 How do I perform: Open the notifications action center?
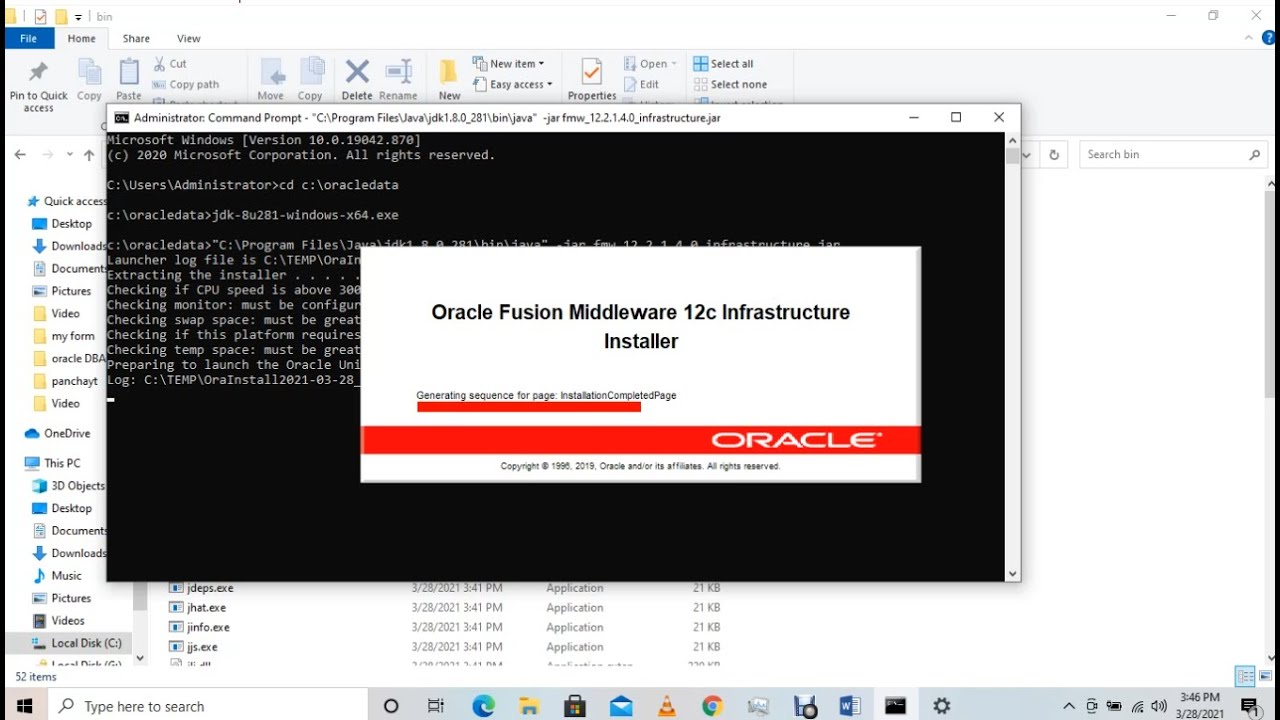[1250, 706]
